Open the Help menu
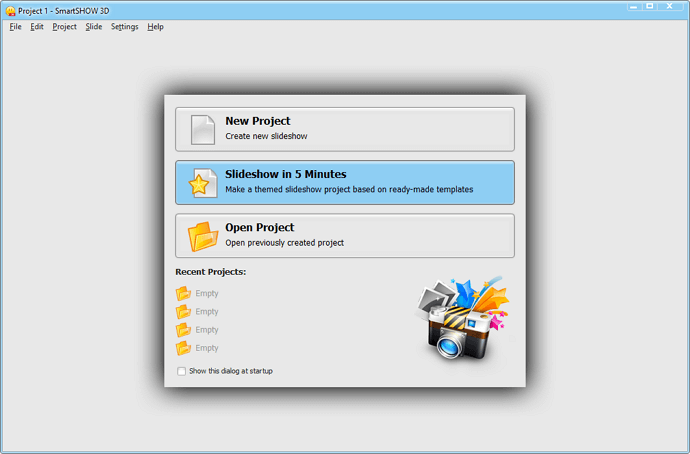 click(155, 27)
